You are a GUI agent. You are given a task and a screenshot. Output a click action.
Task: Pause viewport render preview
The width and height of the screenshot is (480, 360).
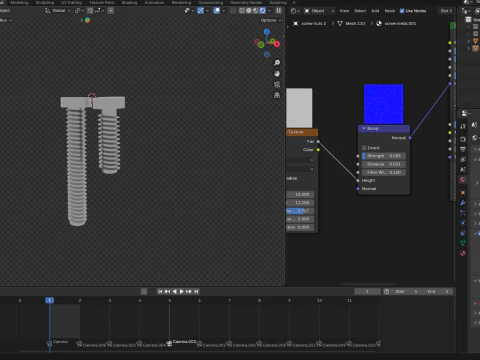tap(279, 11)
